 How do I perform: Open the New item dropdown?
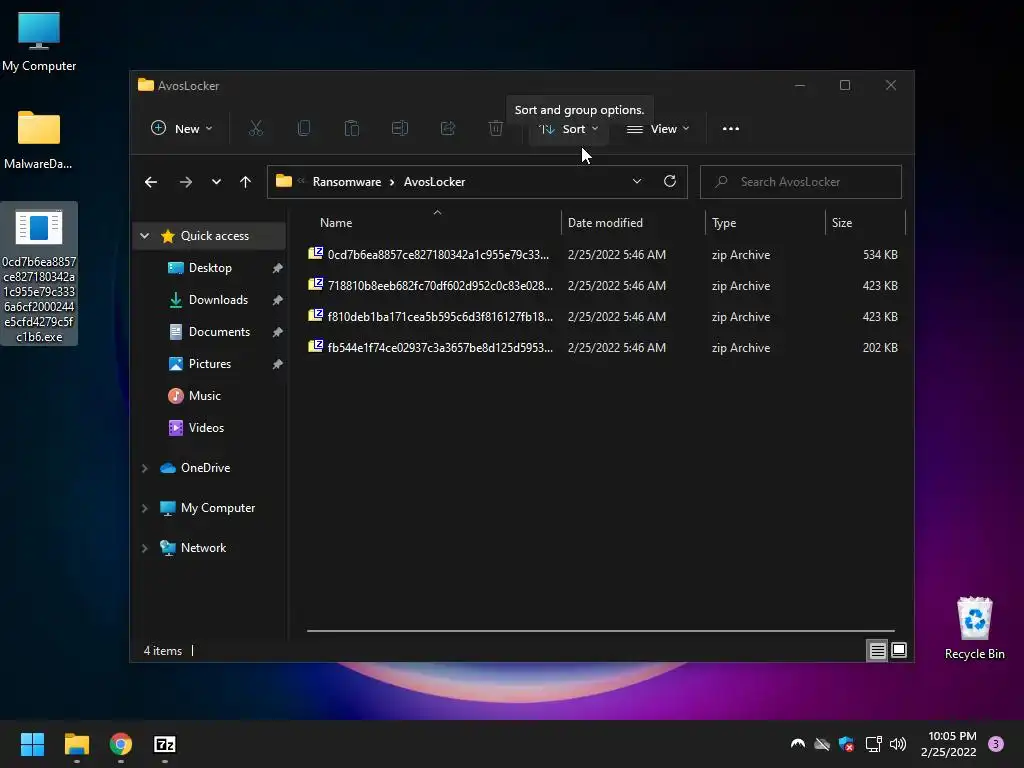click(182, 129)
